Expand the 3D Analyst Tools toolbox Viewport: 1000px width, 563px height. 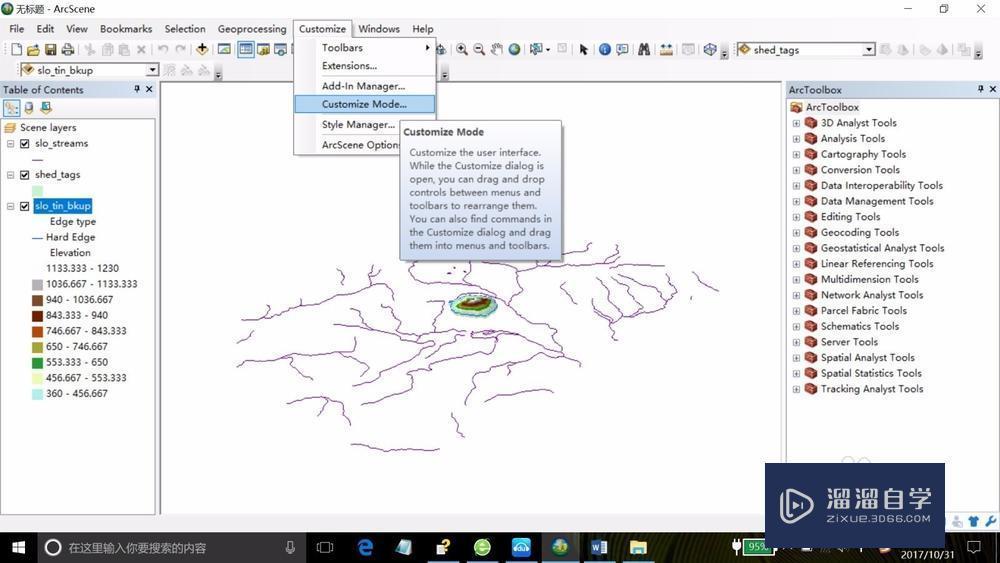(796, 123)
